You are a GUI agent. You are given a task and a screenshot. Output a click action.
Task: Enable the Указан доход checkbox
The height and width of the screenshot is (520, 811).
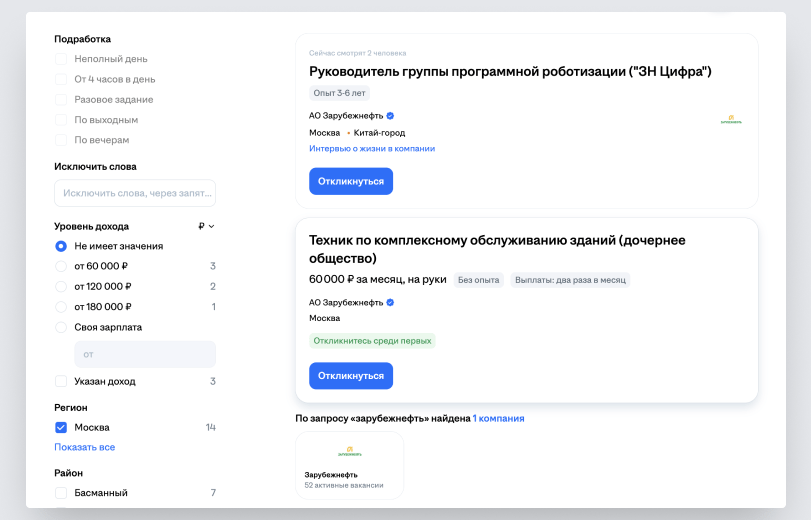(x=61, y=381)
